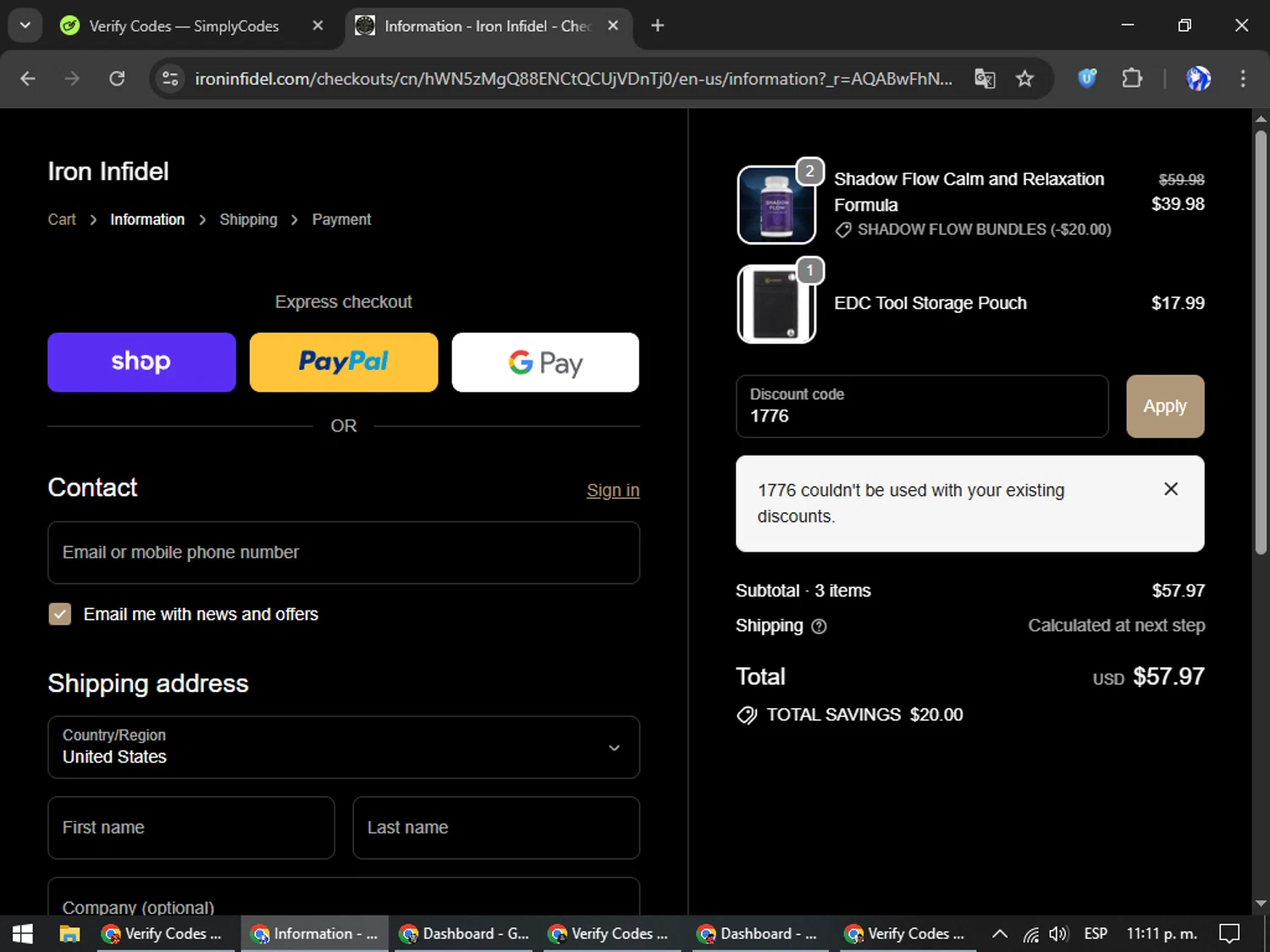
Task: Open Chrome's three-dot menu
Action: click(1243, 79)
